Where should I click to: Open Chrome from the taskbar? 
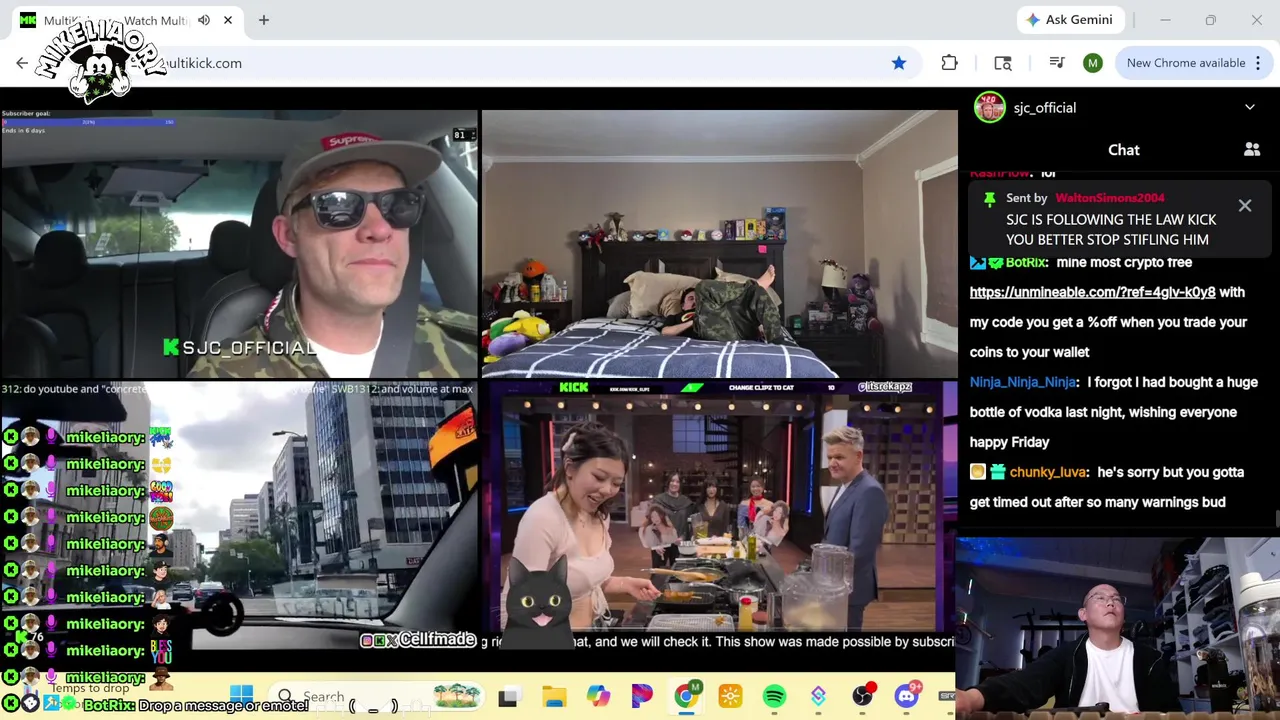[x=686, y=696]
